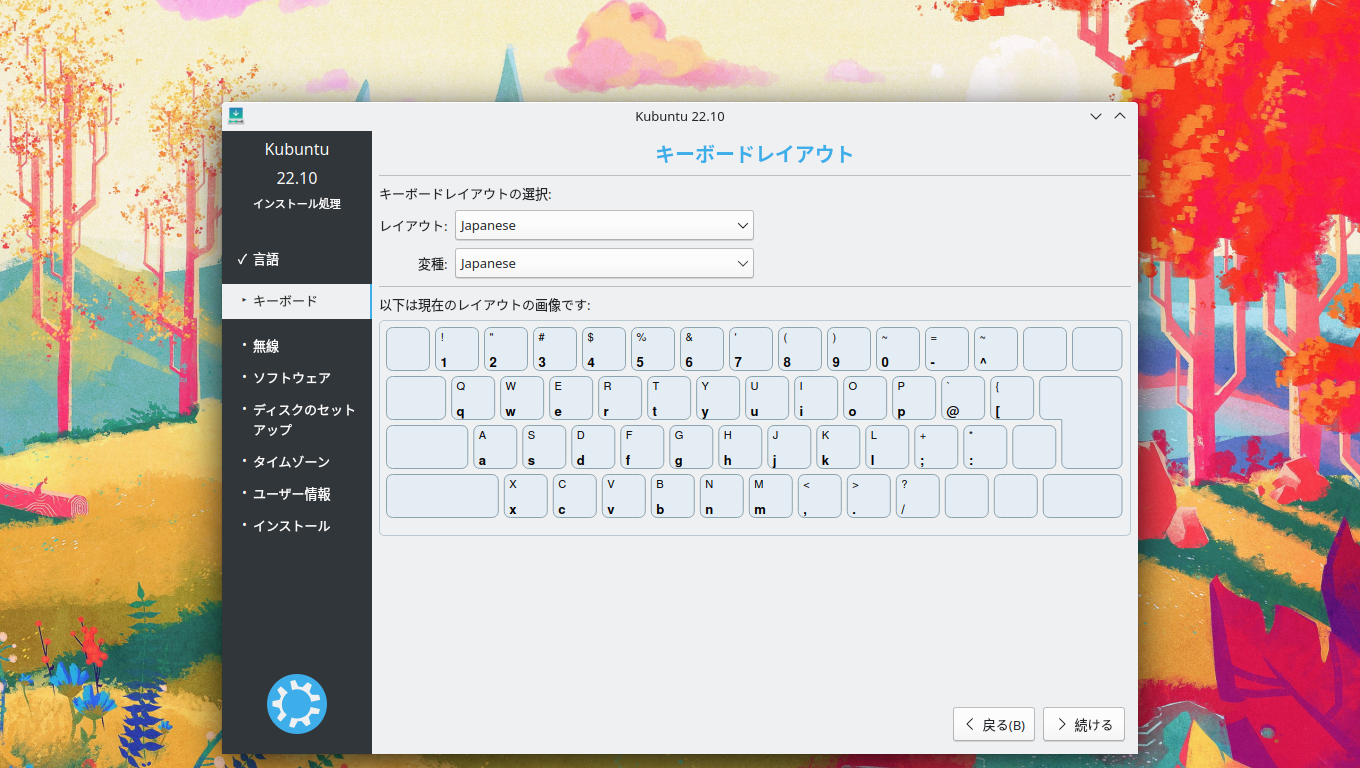Click the S key in keyboard preview
Viewport: 1360px width, 768px height.
(544, 447)
